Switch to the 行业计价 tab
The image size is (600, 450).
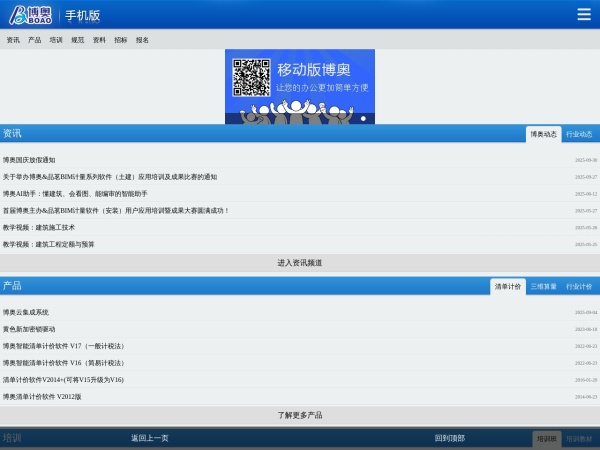coord(579,287)
